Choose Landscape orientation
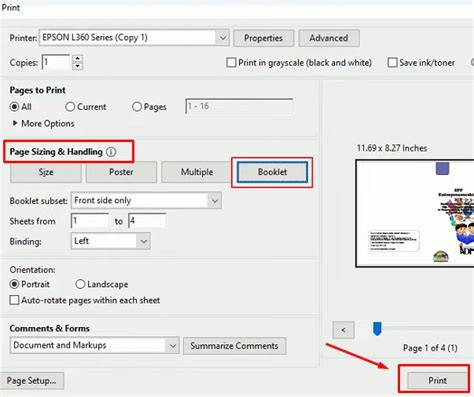 pyautogui.click(x=80, y=284)
